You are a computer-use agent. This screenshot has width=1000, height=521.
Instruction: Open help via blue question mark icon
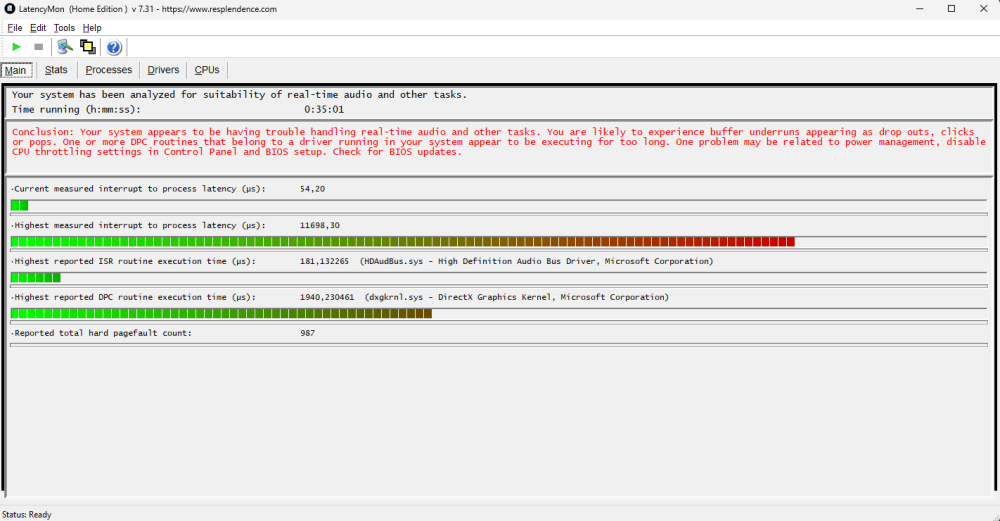tap(114, 47)
